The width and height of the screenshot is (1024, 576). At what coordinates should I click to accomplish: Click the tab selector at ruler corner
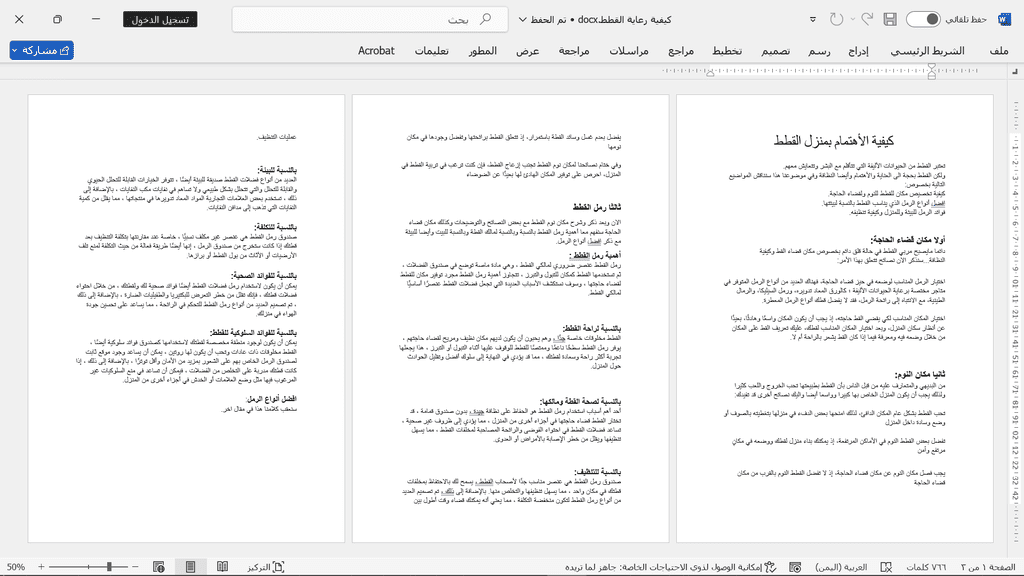1014,71
